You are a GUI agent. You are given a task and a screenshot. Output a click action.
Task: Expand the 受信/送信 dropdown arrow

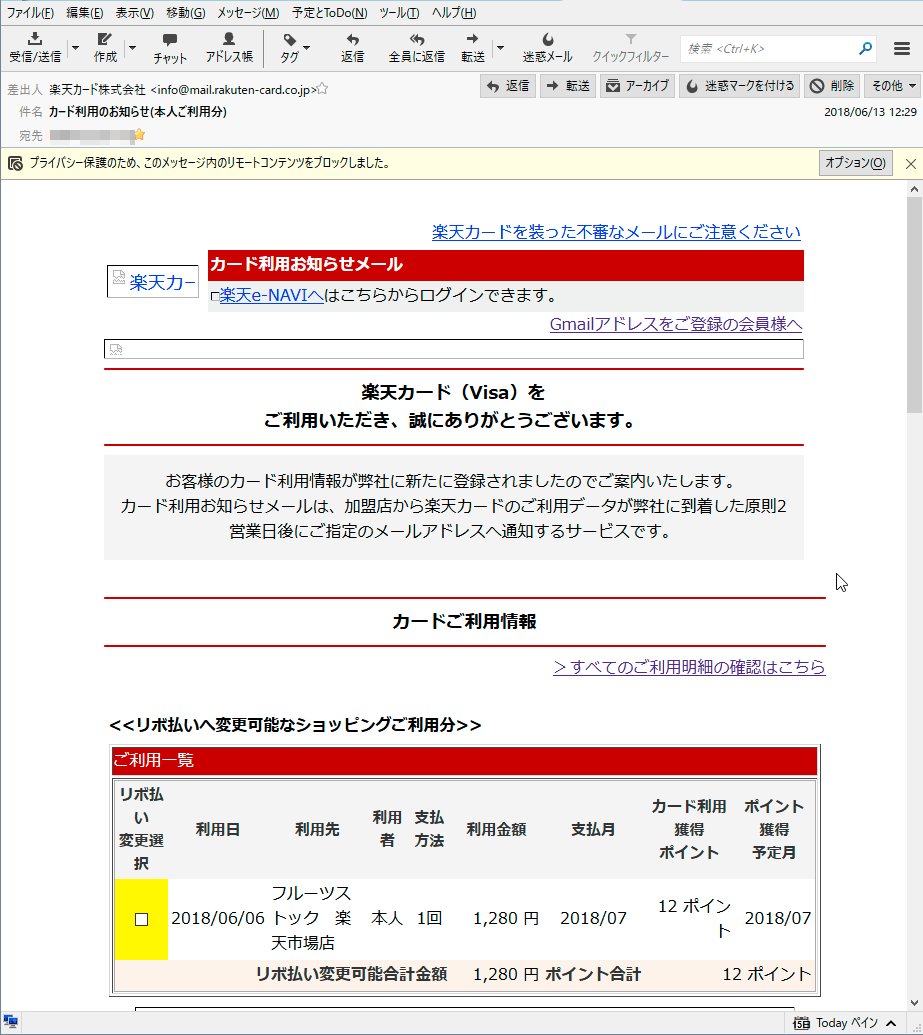point(75,48)
